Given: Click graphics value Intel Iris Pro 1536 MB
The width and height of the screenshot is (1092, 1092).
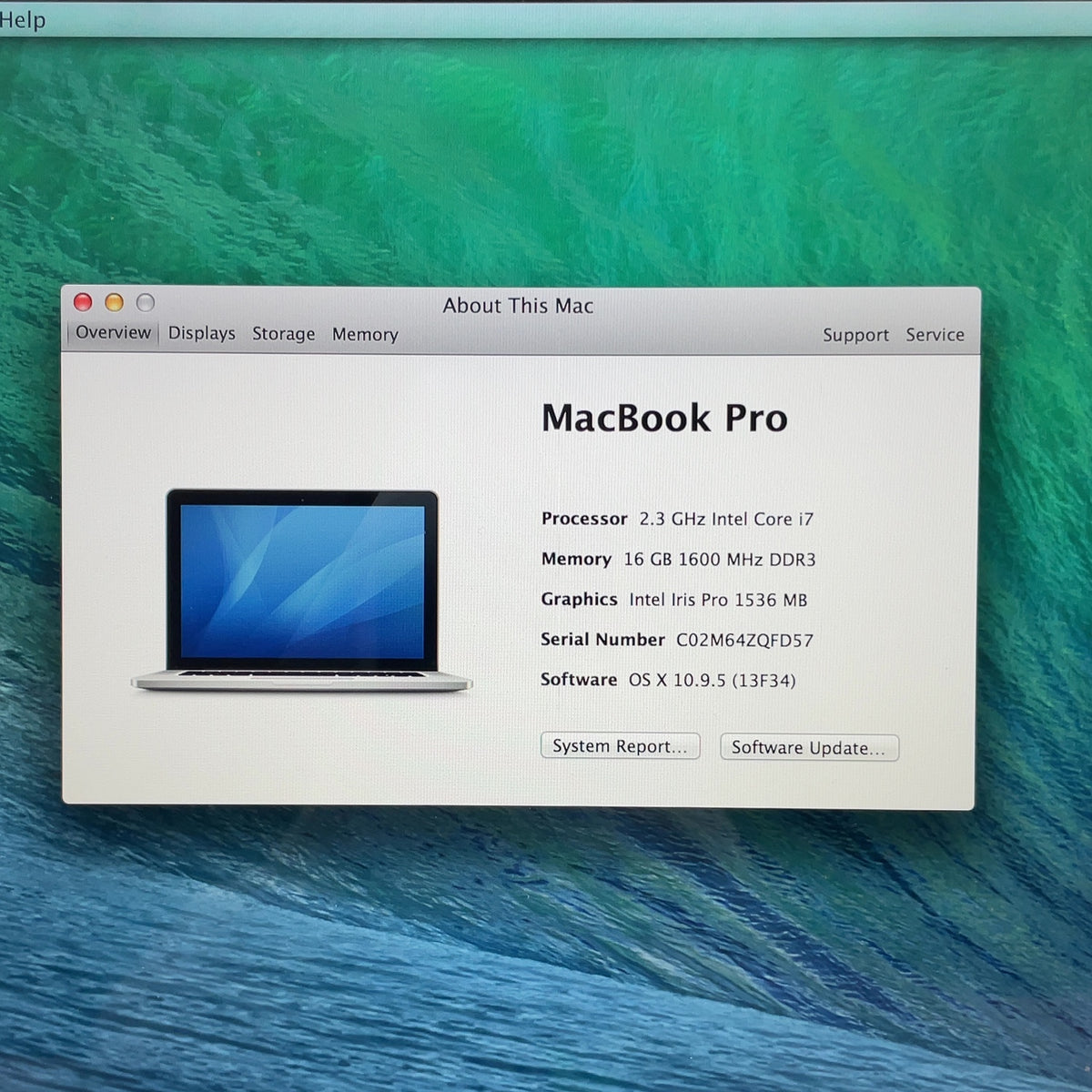Looking at the screenshot, I should coord(718,600).
